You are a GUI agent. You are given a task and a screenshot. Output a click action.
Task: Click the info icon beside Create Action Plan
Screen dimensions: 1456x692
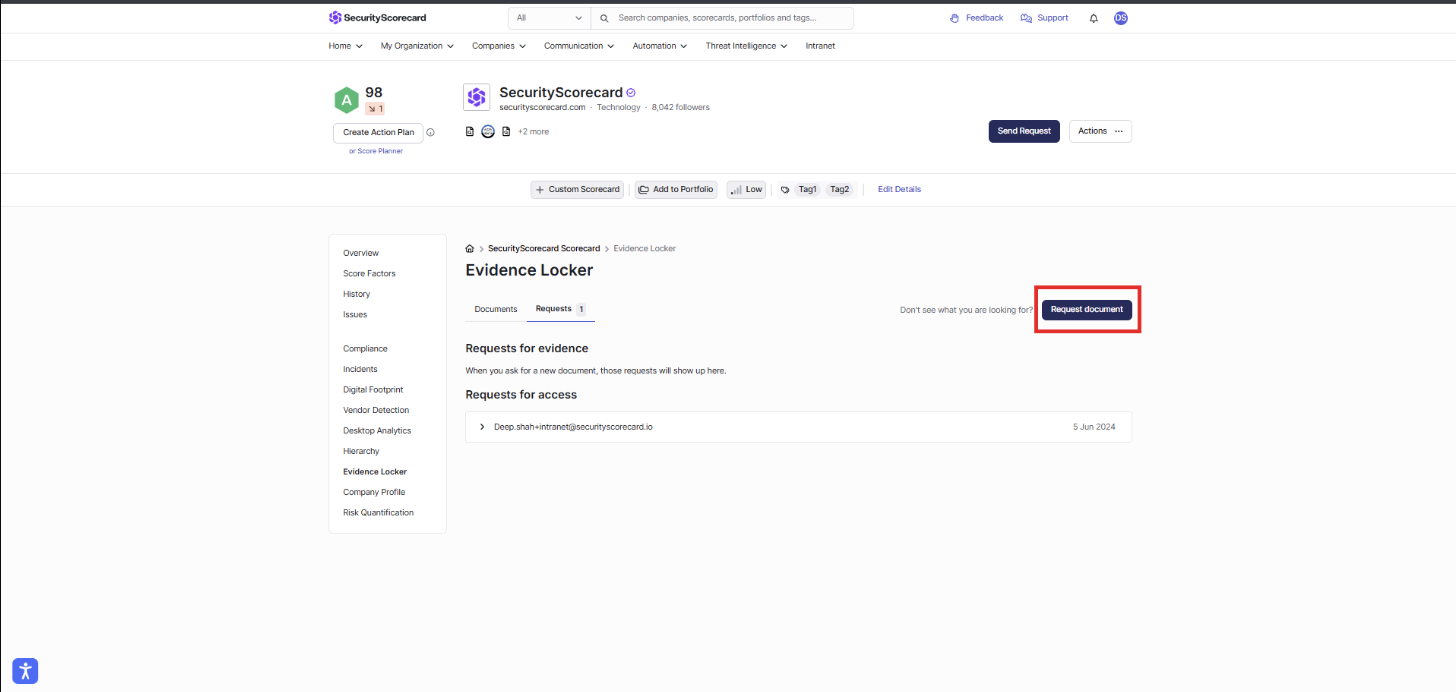(x=431, y=132)
